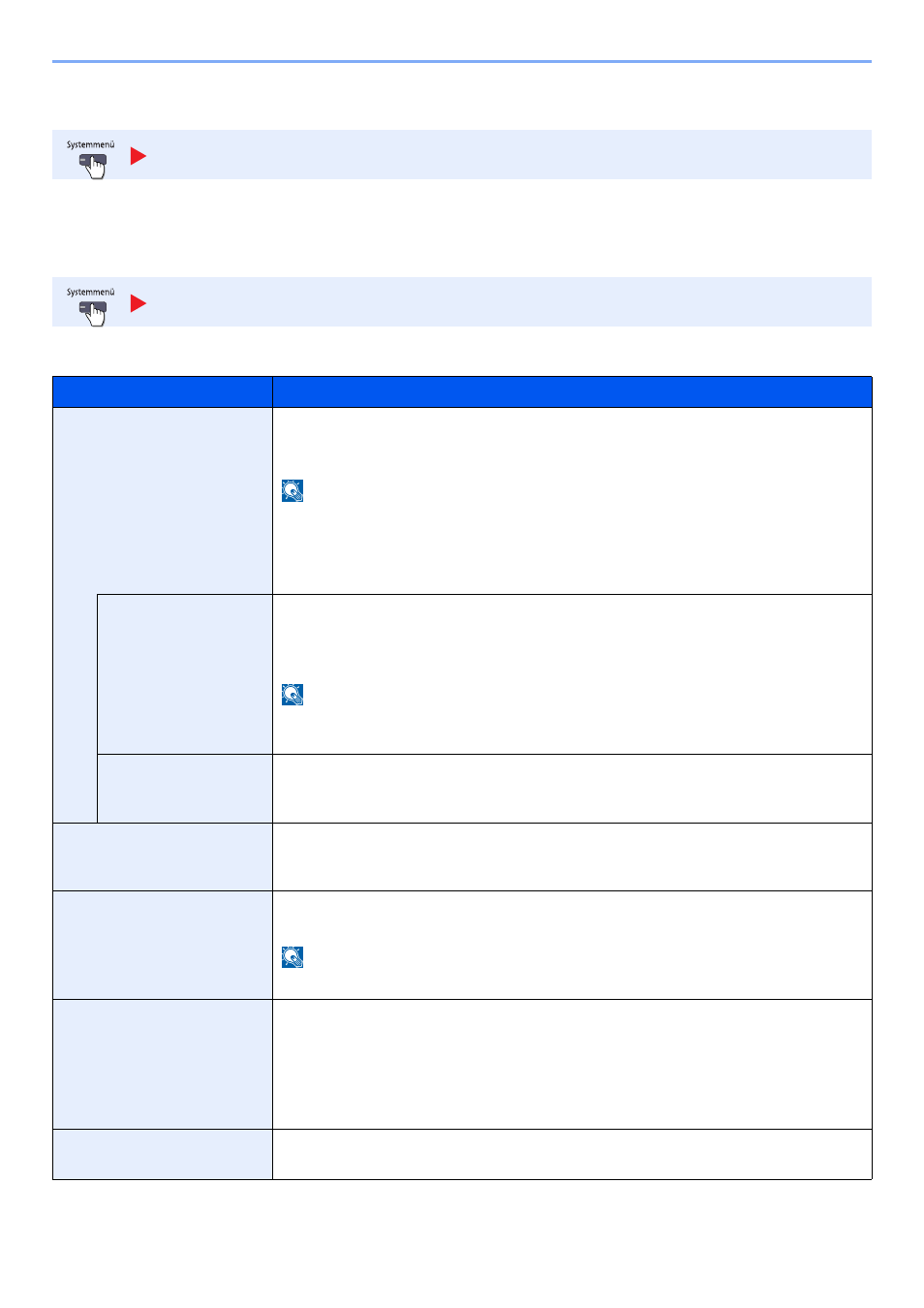
Task: Click the narrow left header cell of the table
Action: [162, 392]
